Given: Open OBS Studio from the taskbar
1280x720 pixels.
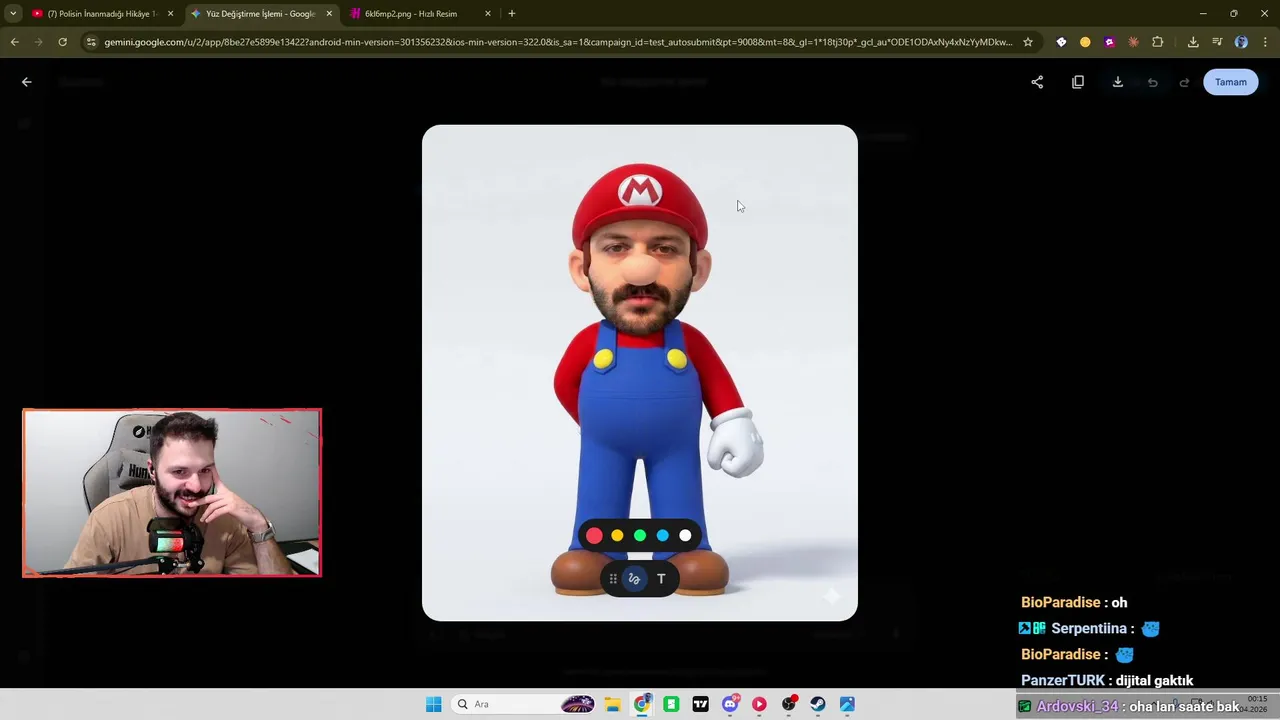Looking at the screenshot, I should point(789,704).
